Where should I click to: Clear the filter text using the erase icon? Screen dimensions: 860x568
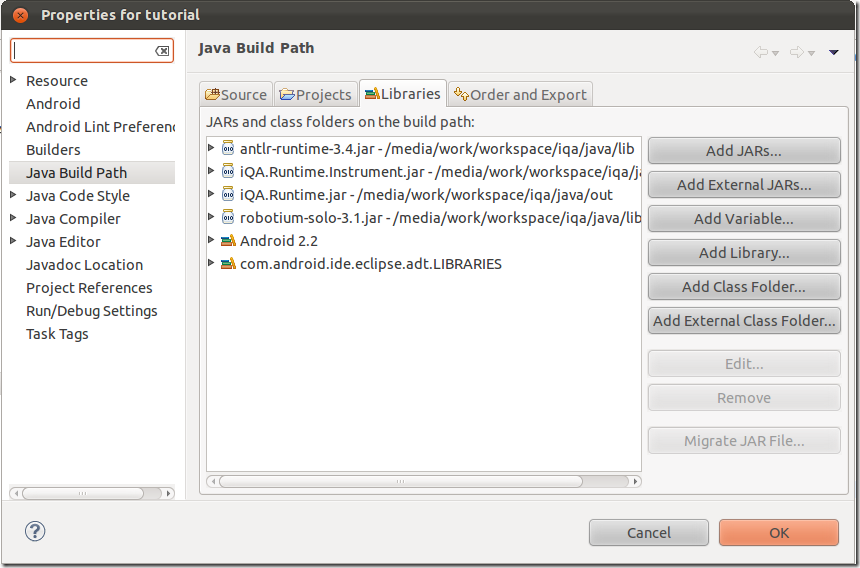pyautogui.click(x=162, y=51)
